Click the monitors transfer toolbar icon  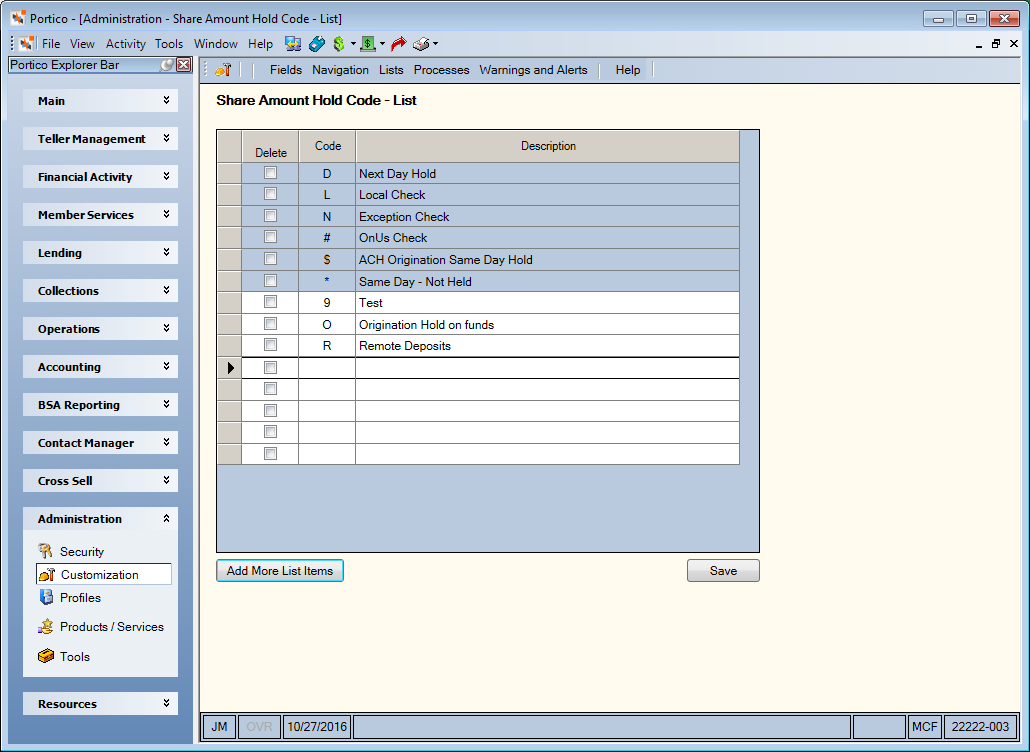(x=293, y=44)
